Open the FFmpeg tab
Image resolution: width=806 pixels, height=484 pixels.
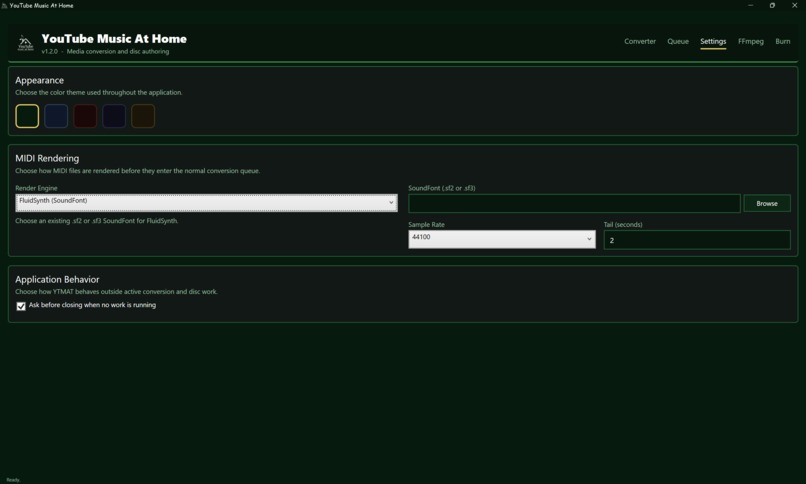(750, 41)
